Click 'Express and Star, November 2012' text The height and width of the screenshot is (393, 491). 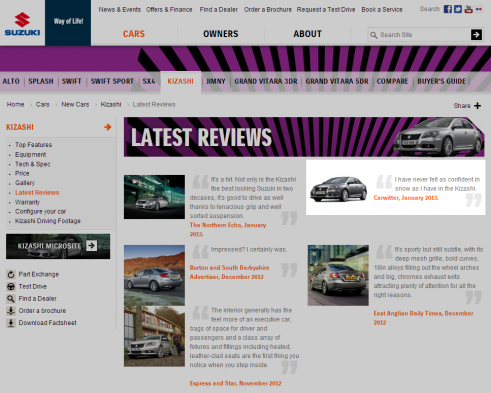[x=235, y=383]
